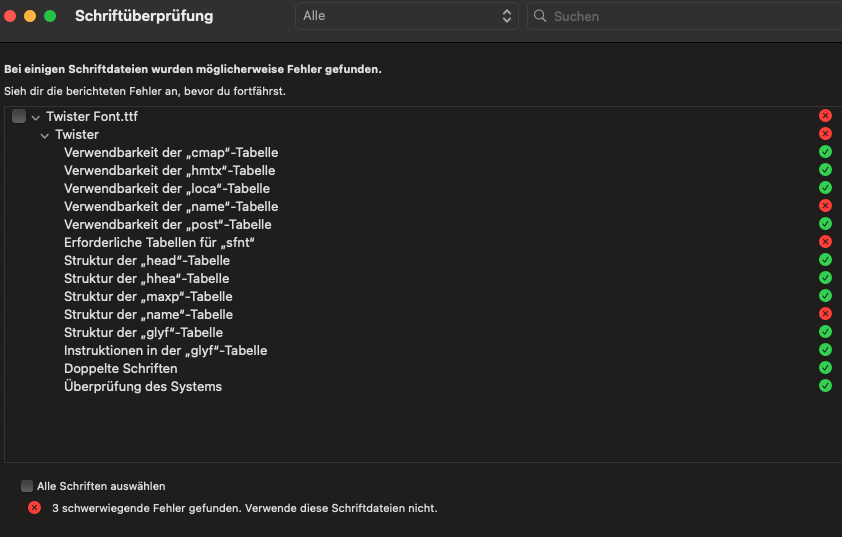Tick the Twister Font.ttf checkbox

(x=19, y=116)
